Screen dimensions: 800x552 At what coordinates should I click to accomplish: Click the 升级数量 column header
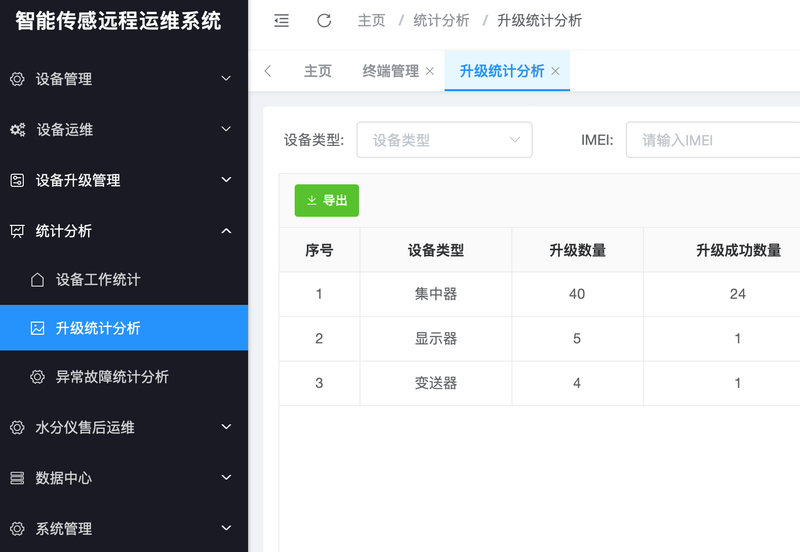577,250
